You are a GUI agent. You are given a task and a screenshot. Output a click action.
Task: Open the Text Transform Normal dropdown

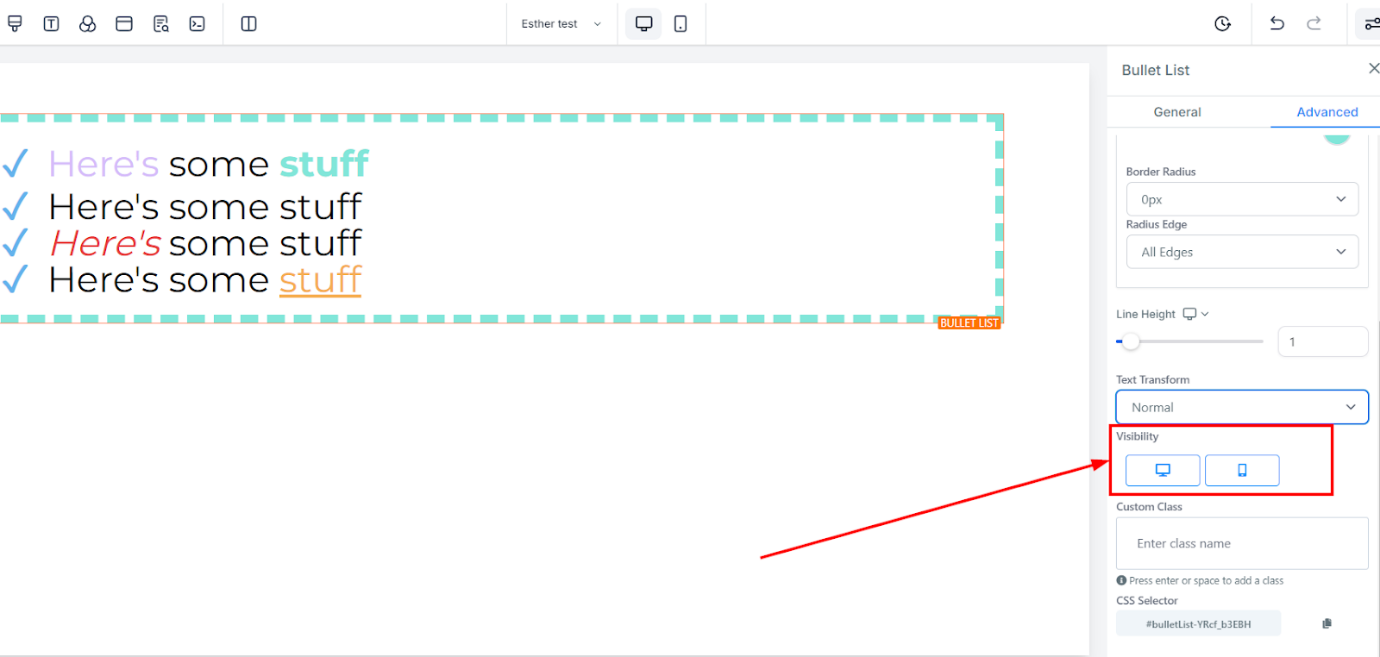(1242, 407)
